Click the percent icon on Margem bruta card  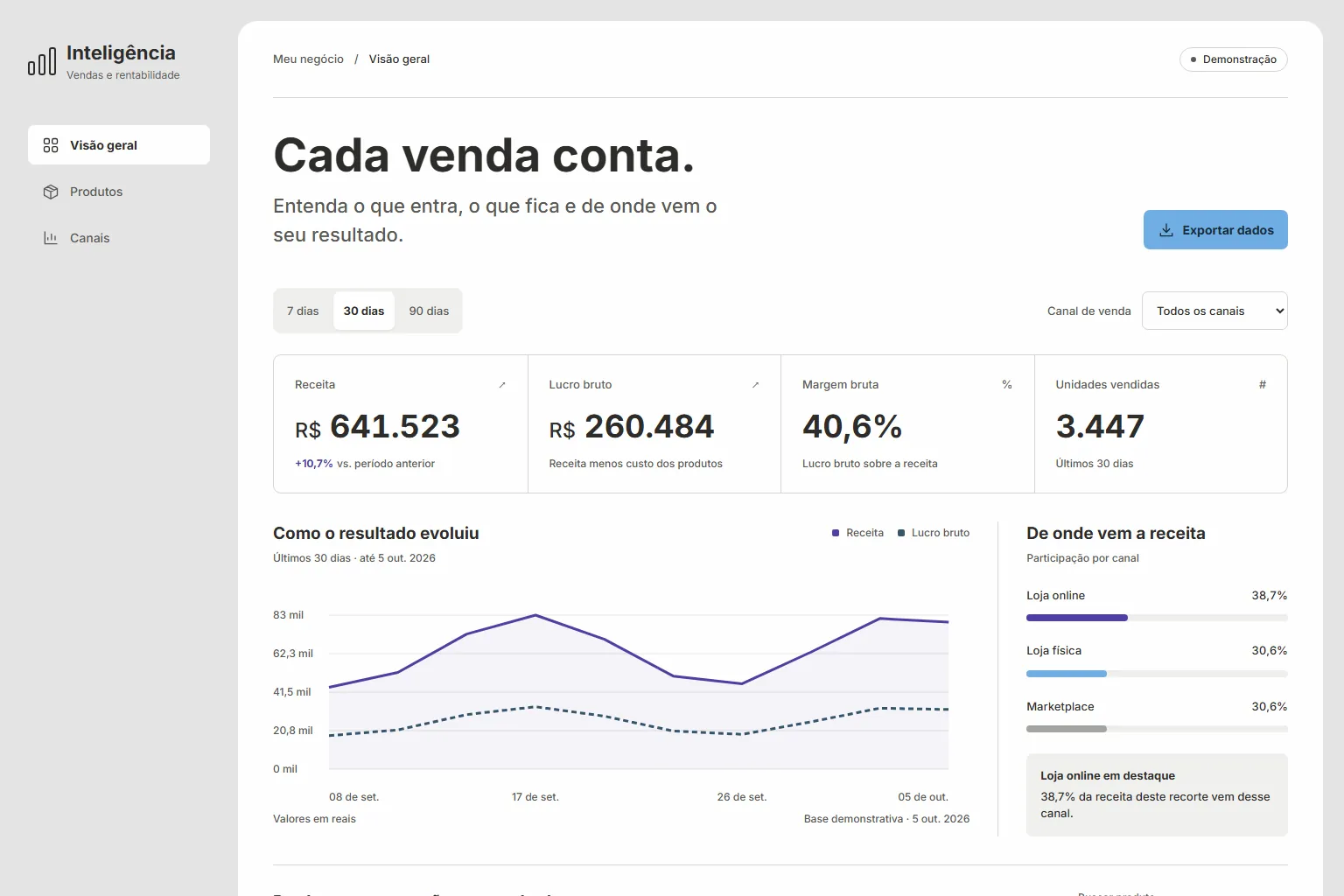point(1007,385)
